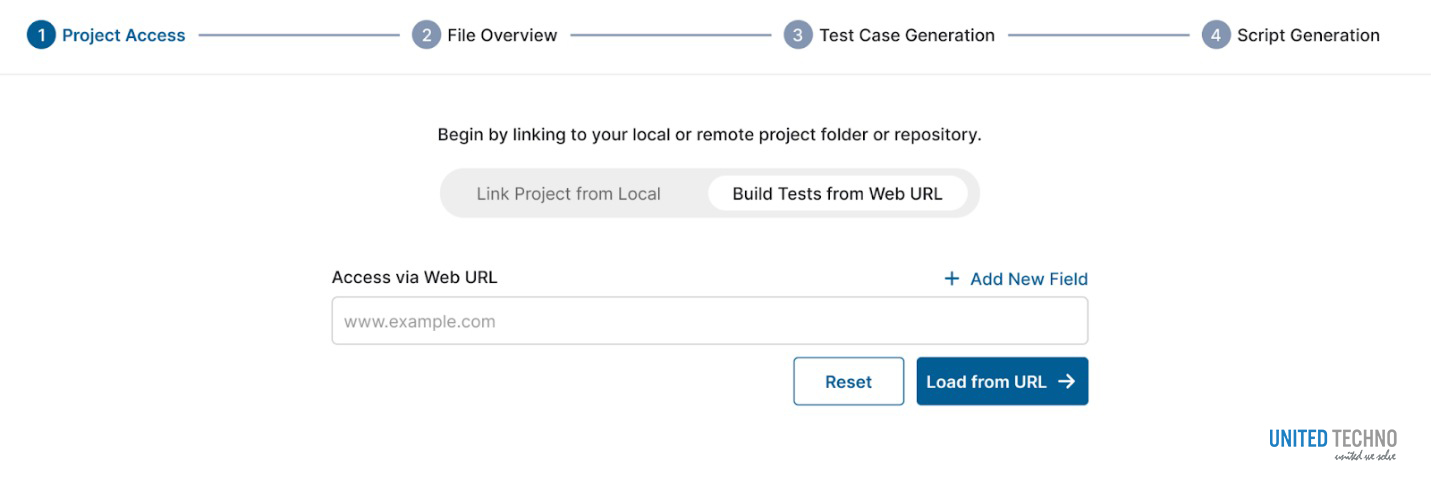Image resolution: width=1431 pixels, height=496 pixels.
Task: Click the Load from URL text
Action: [x=986, y=382]
